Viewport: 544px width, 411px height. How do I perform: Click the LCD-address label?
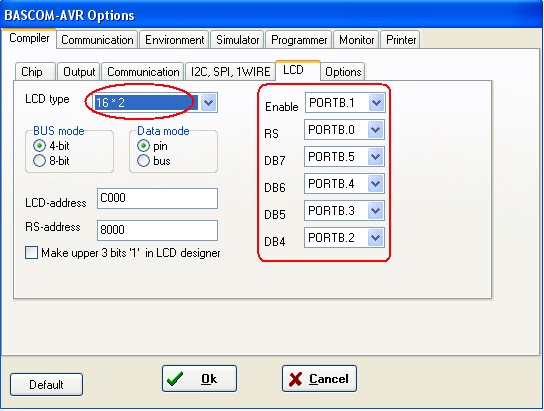(x=56, y=203)
